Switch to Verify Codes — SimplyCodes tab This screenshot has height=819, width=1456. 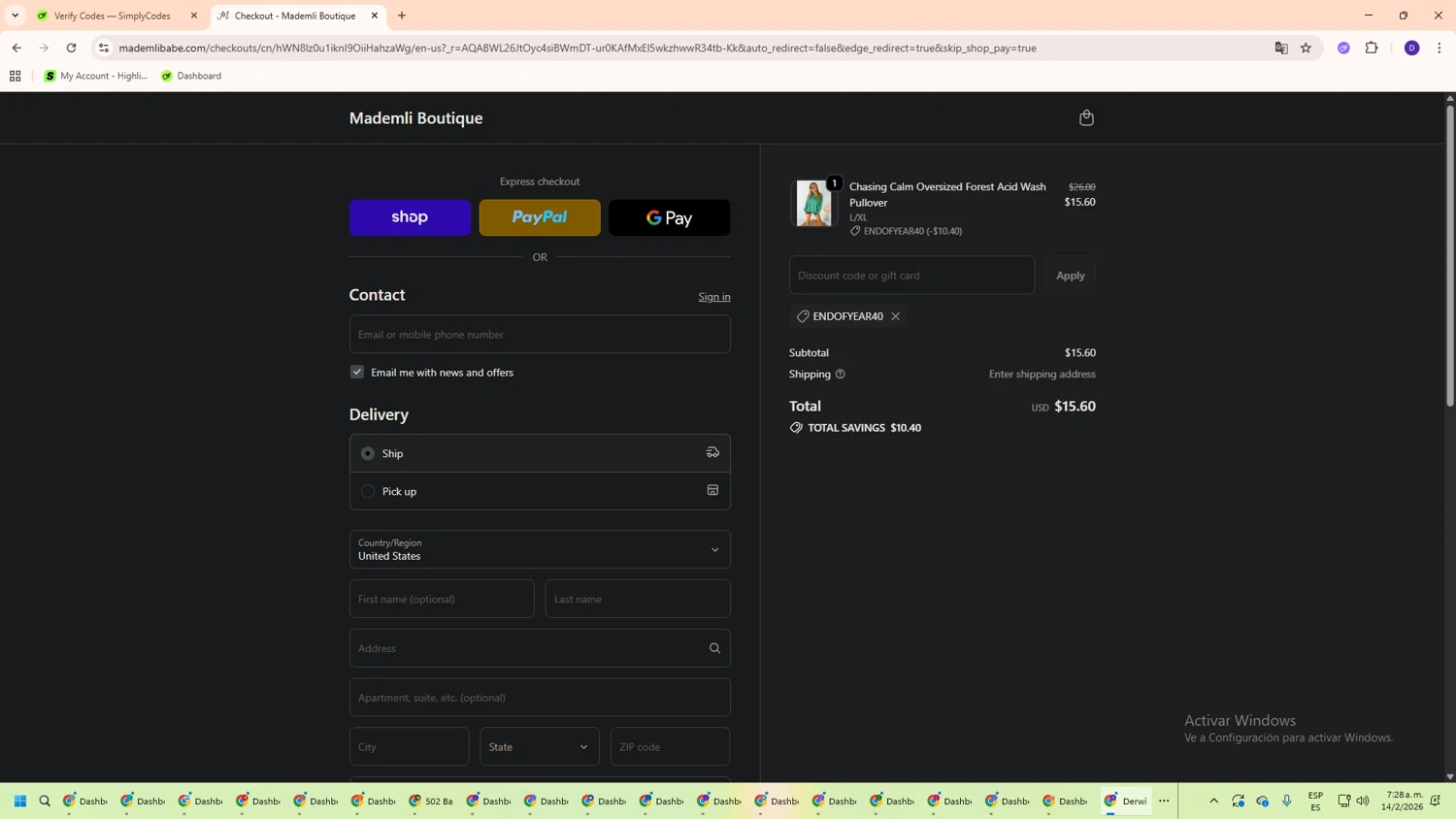(112, 16)
